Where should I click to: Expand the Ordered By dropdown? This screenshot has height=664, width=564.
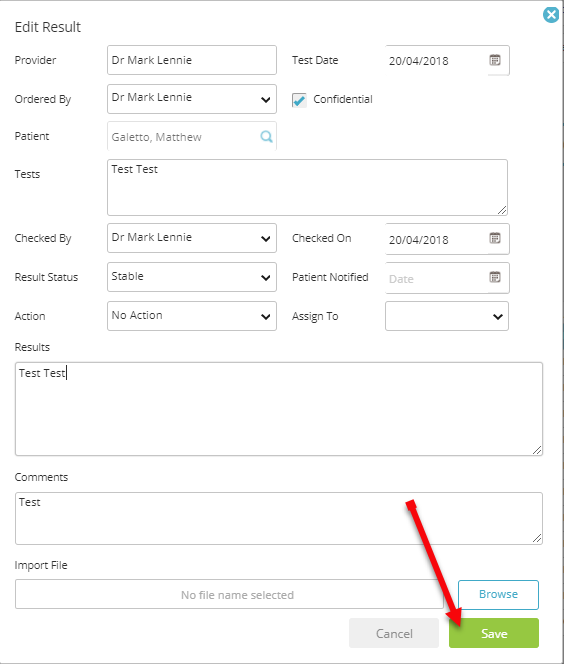[192, 99]
